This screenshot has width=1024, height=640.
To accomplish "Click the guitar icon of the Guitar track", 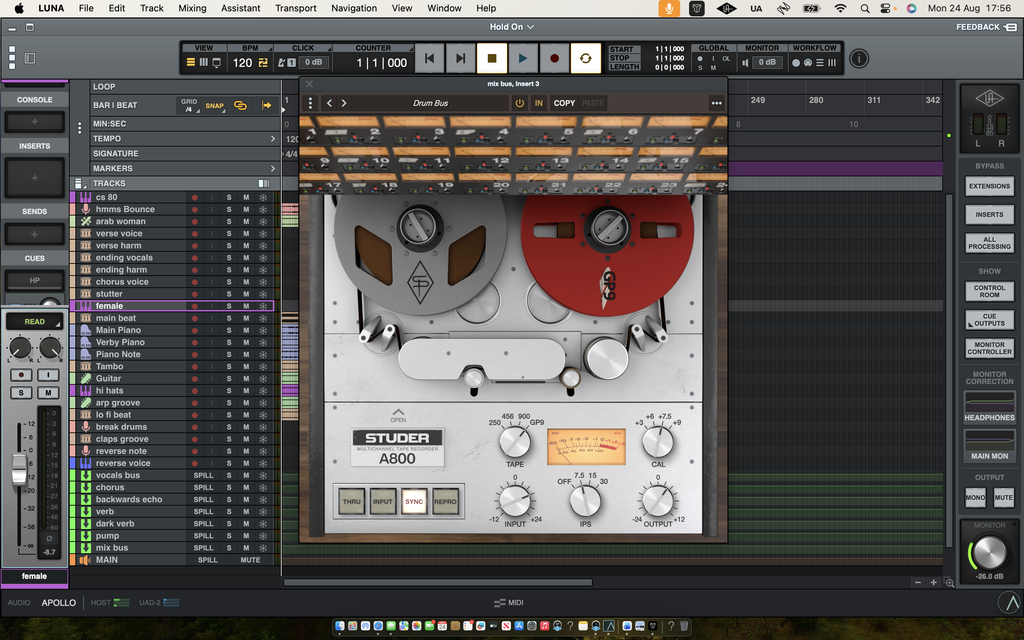I will [x=86, y=378].
